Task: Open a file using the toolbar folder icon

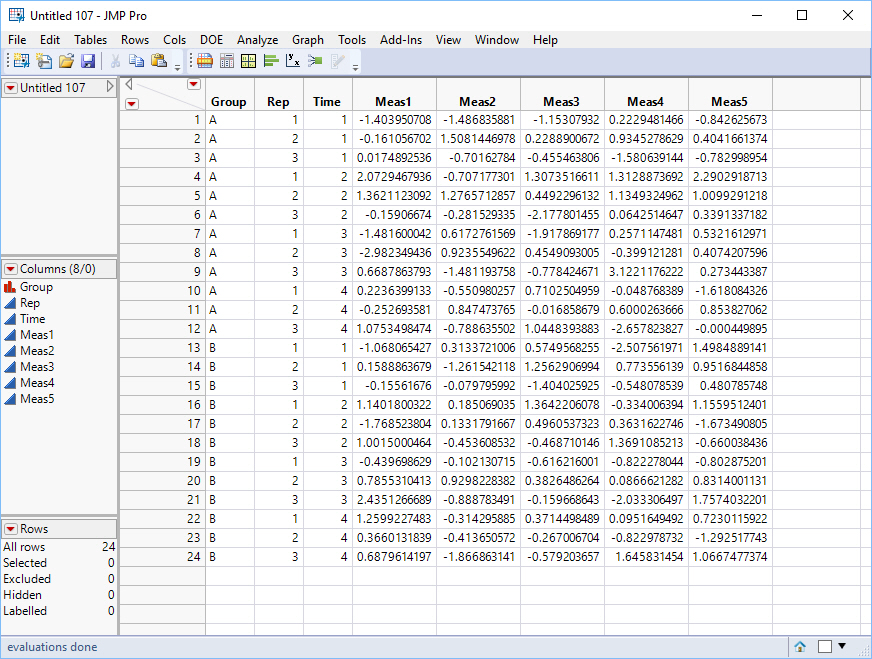Action: pos(67,61)
